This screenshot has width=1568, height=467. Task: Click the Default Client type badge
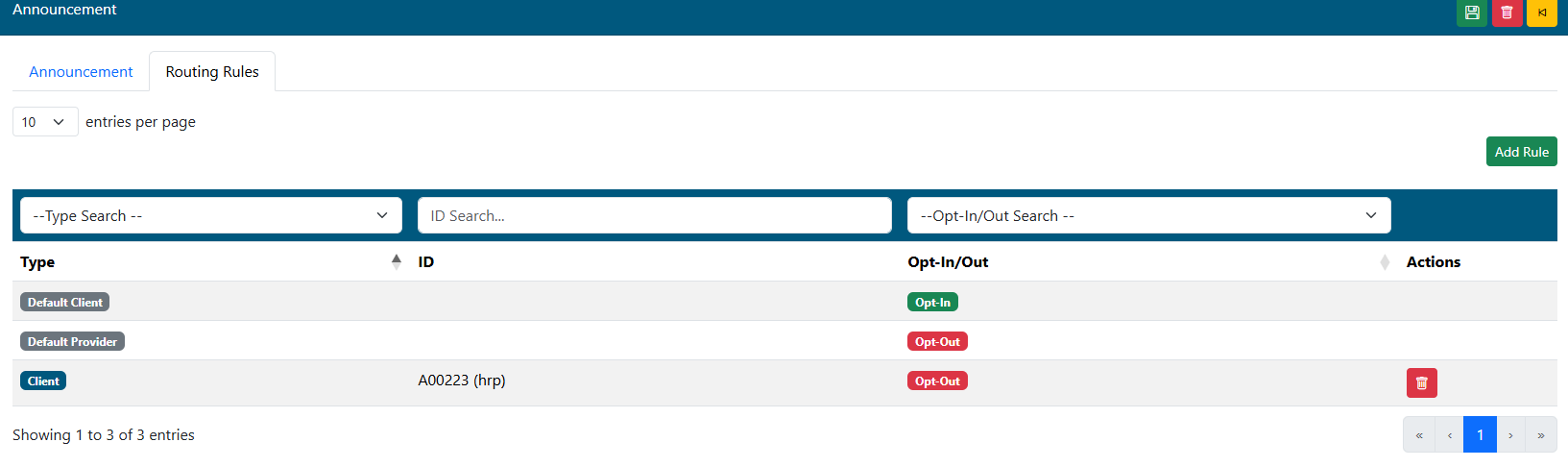pyautogui.click(x=64, y=302)
